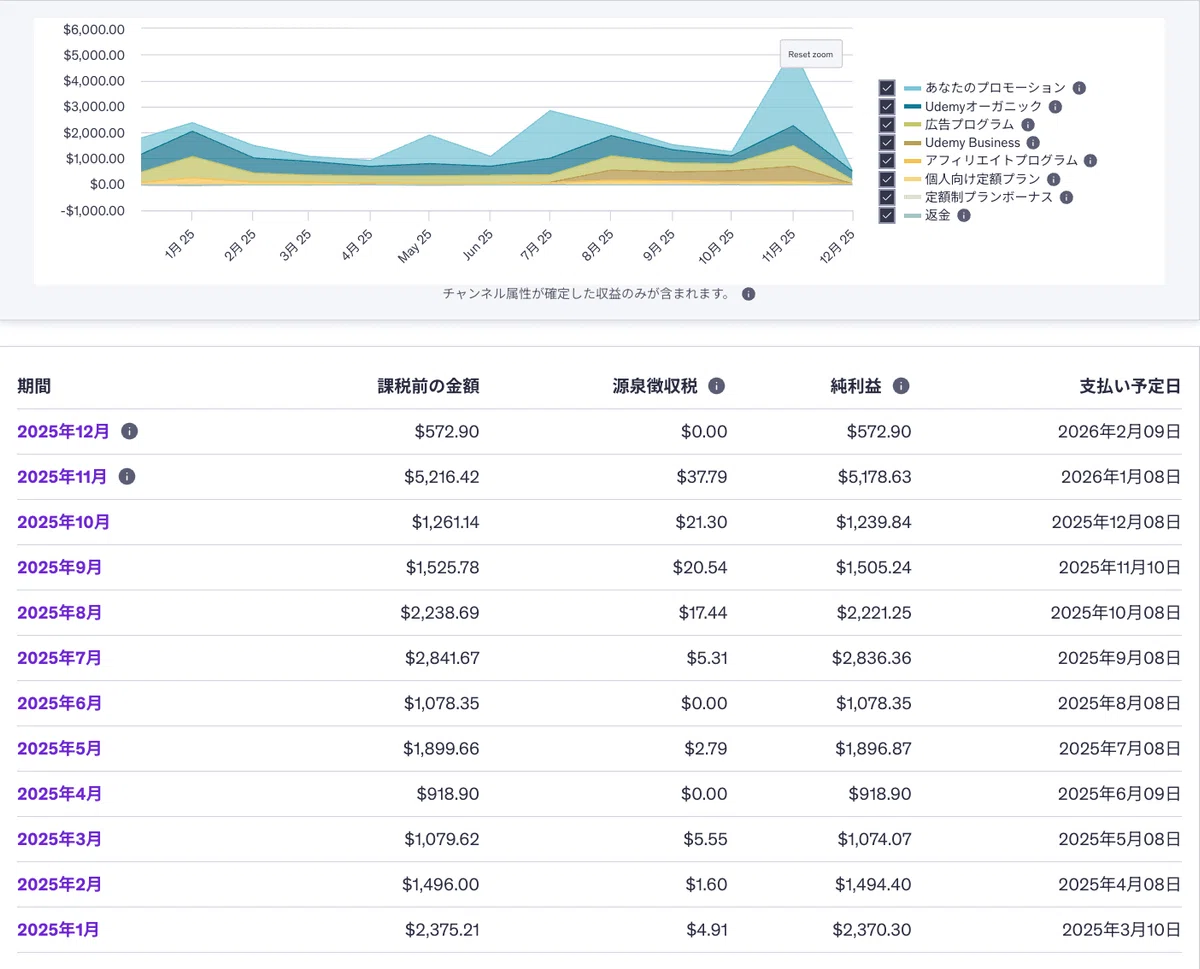Show info for 純利益 column header
This screenshot has height=969, width=1200.
pos(901,386)
